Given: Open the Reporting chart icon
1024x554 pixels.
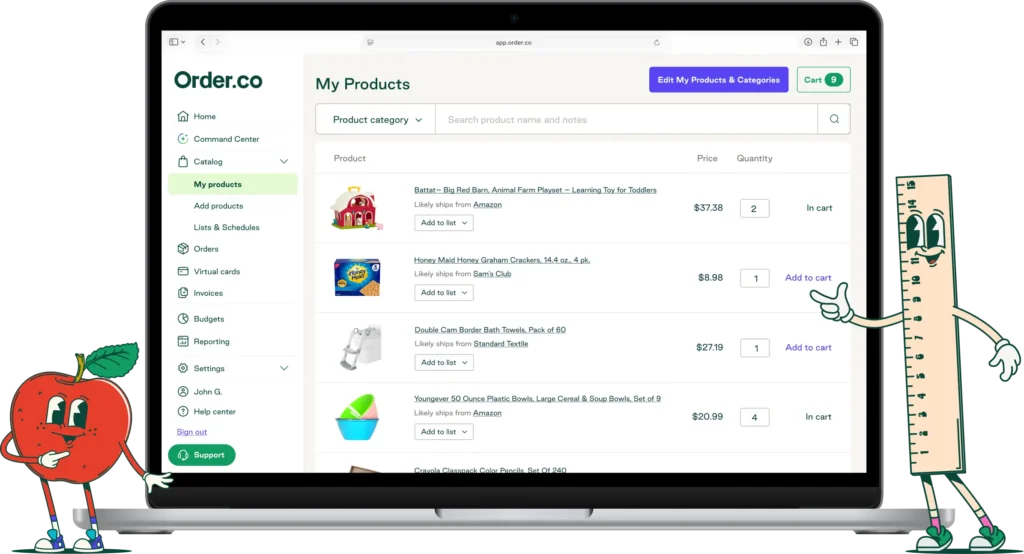Looking at the screenshot, I should point(183,341).
